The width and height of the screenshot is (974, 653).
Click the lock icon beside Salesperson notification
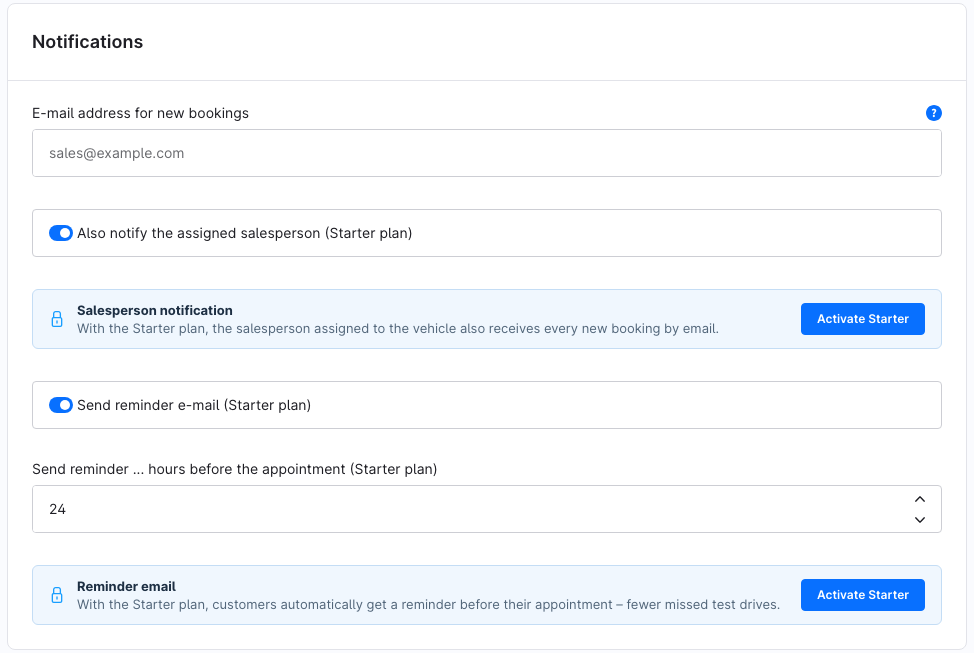[x=57, y=319]
